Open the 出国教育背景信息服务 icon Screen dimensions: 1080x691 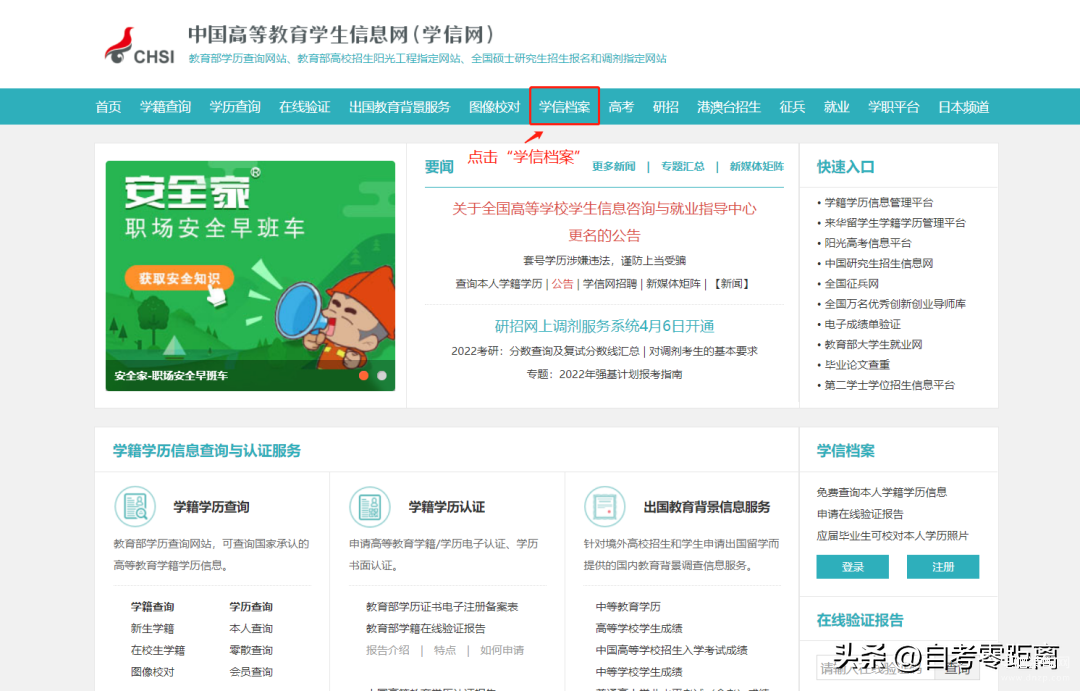(605, 506)
